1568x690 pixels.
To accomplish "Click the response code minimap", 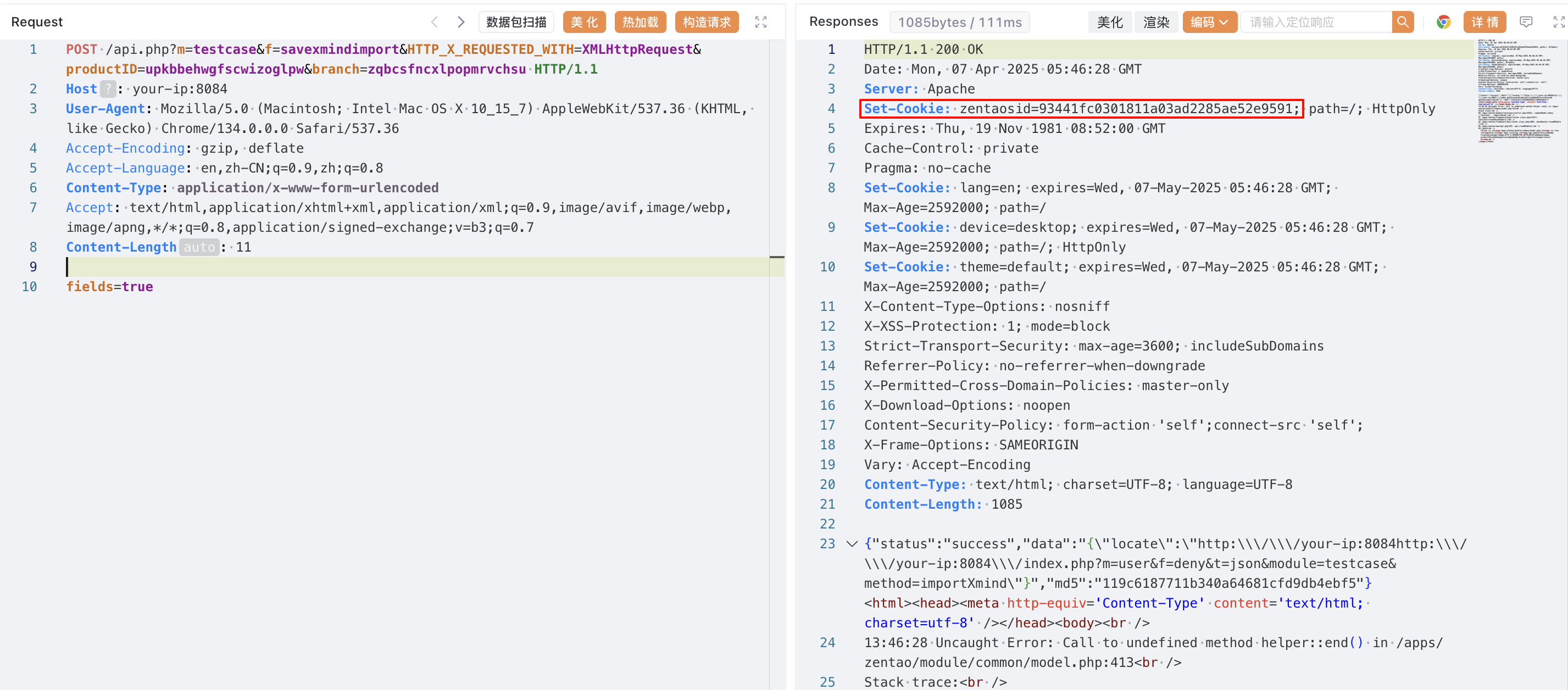I will click(x=1519, y=91).
